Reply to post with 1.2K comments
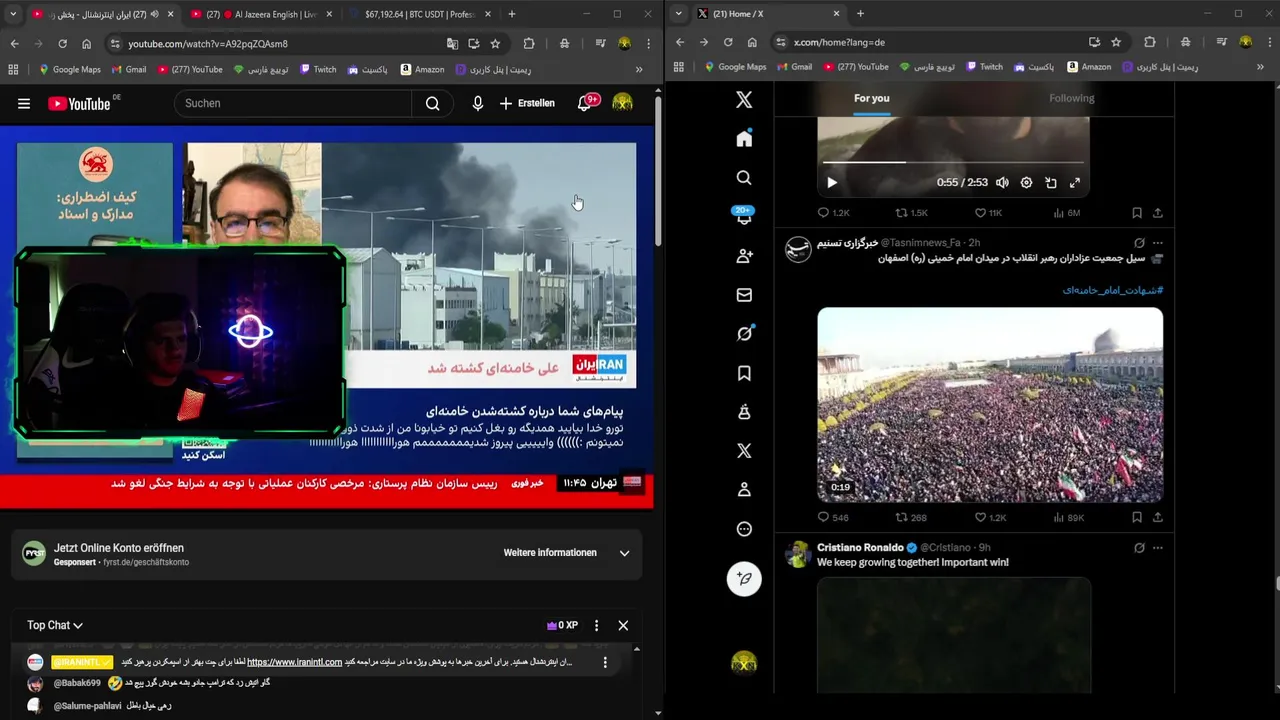 click(833, 213)
